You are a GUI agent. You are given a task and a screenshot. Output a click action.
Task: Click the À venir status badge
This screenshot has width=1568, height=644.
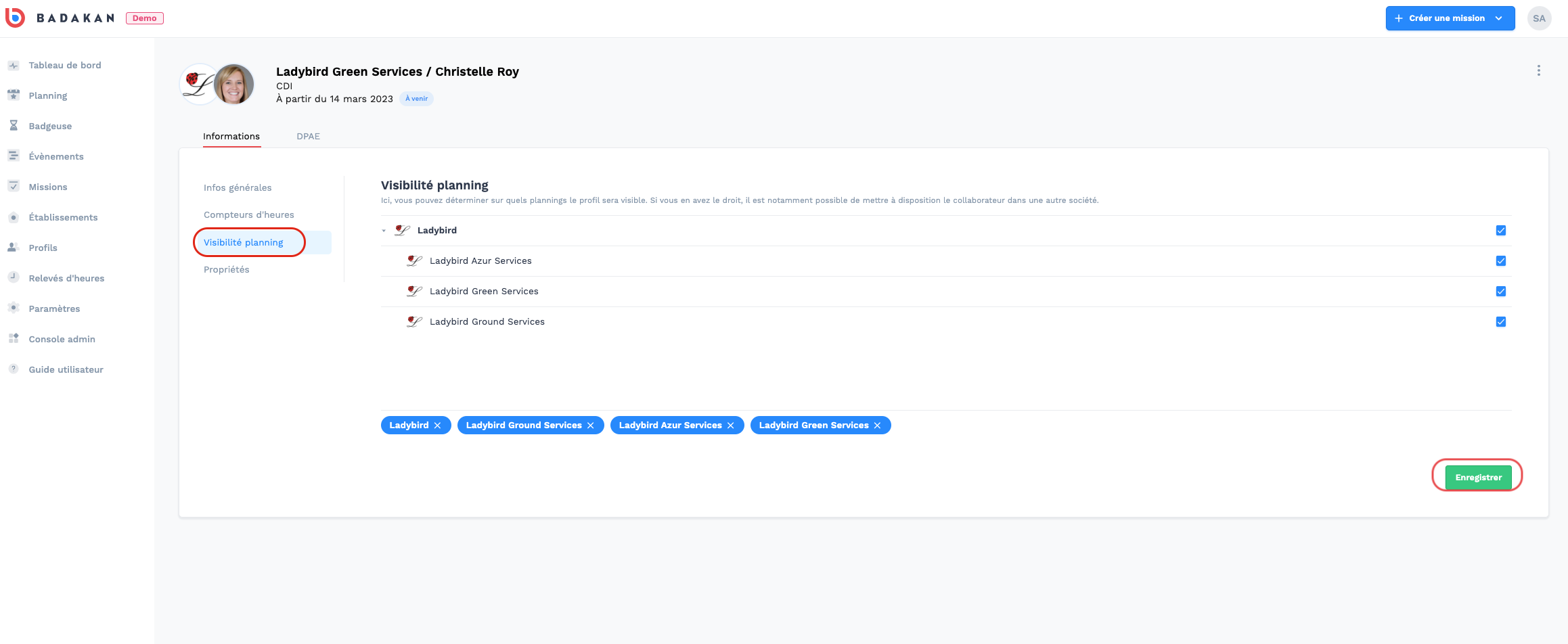[x=416, y=99]
